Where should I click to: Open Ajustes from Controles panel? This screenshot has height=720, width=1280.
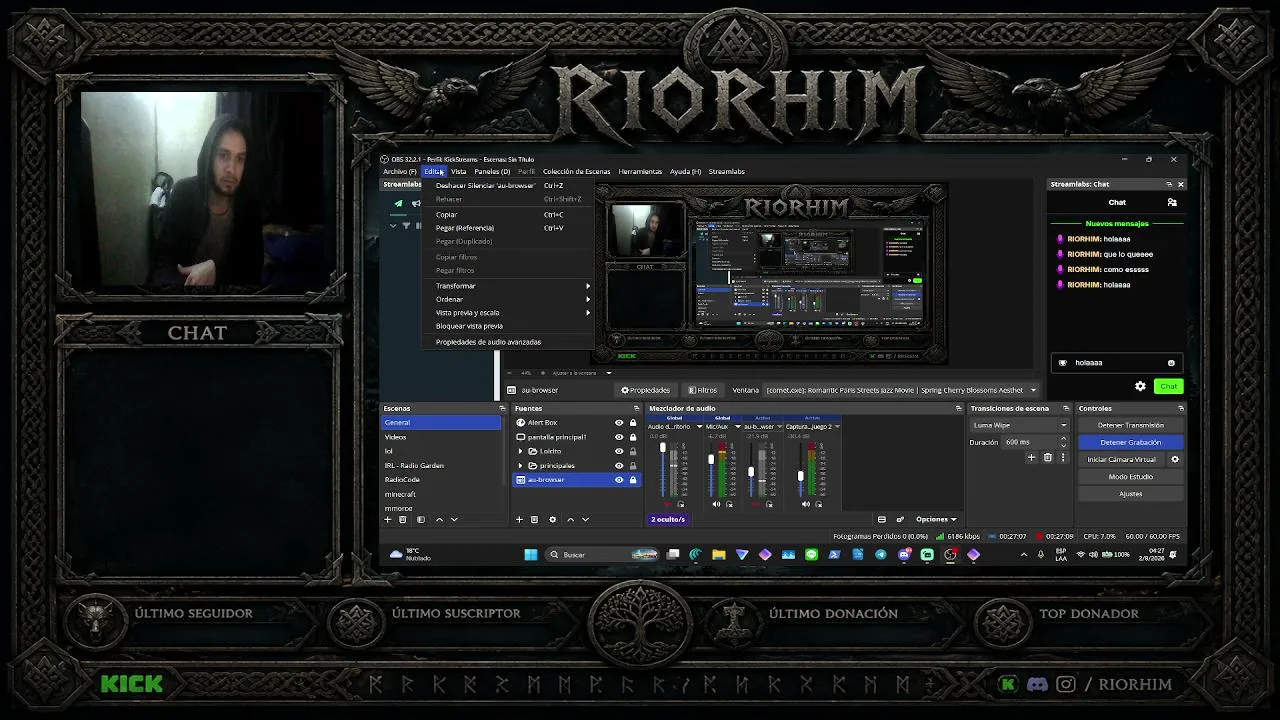point(1131,494)
